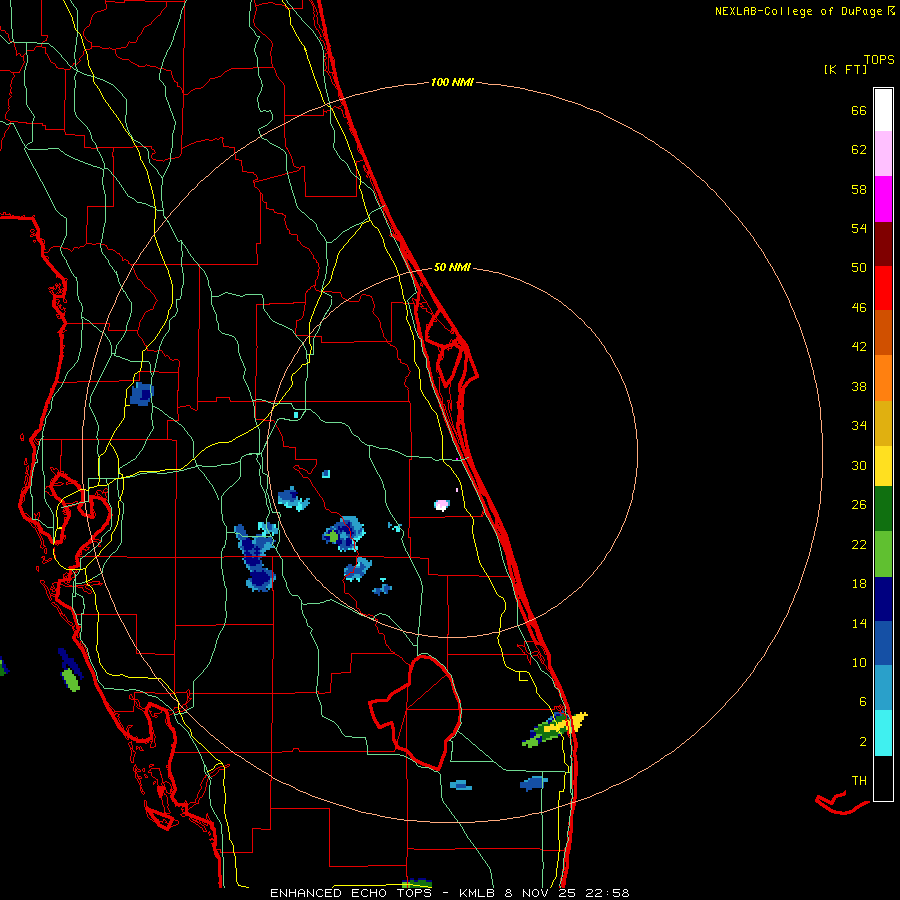
Task: Click the 66 legend value
Action: (x=859, y=110)
